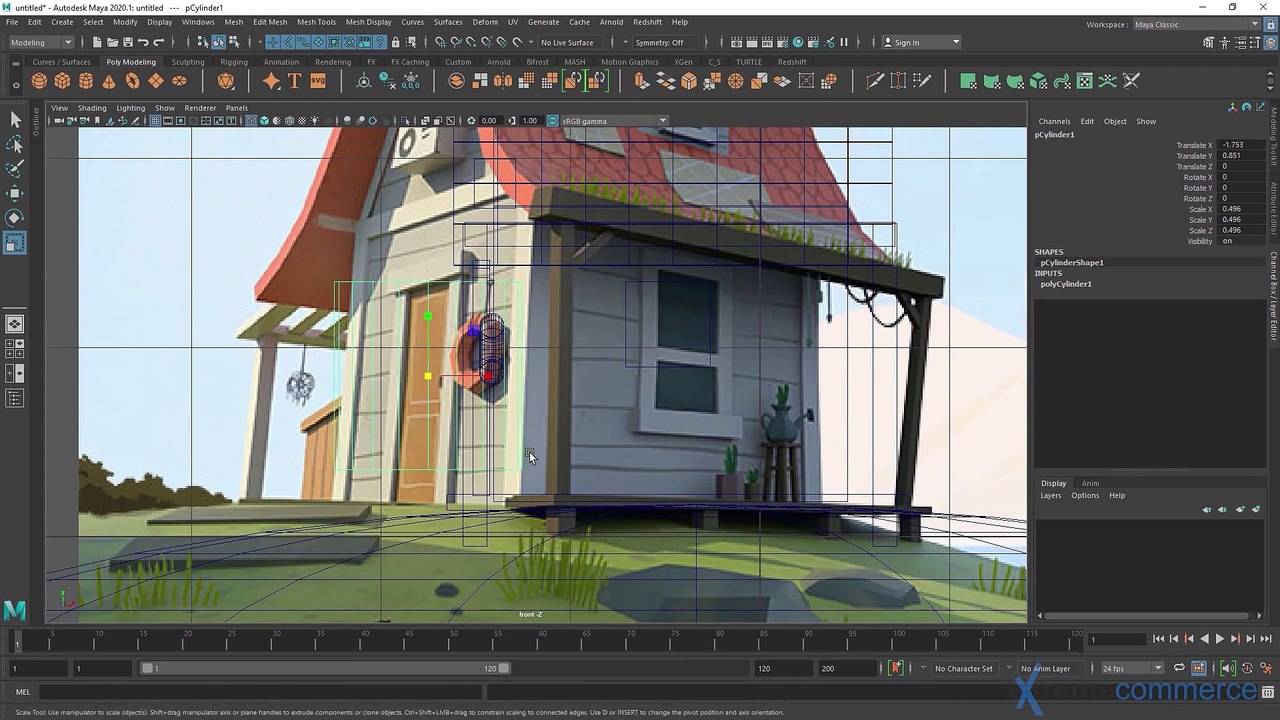The image size is (1280, 720).
Task: Open the sRGB gamma view transform dropdown
Action: click(x=614, y=121)
